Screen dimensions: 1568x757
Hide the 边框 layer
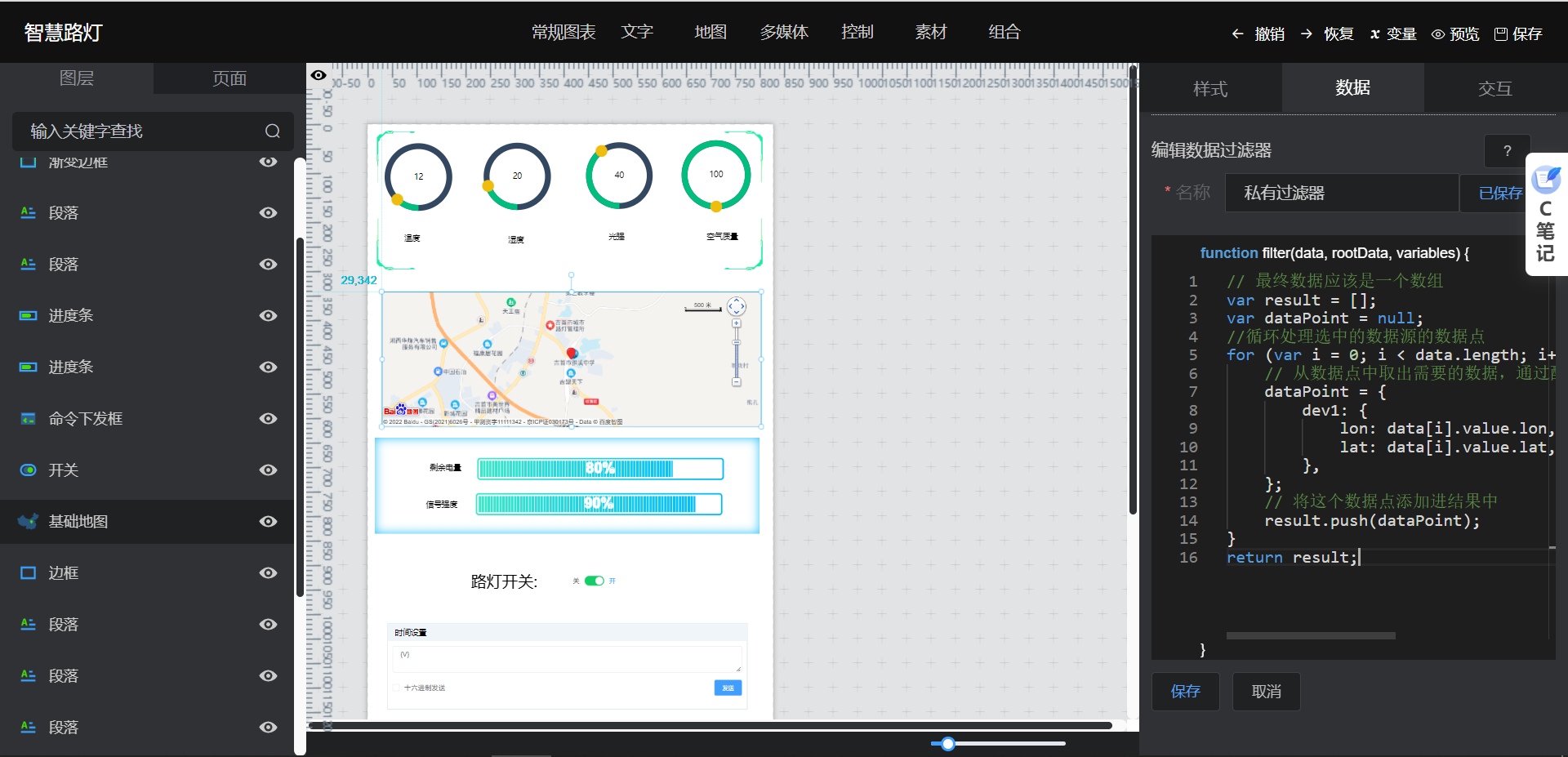pos(268,572)
